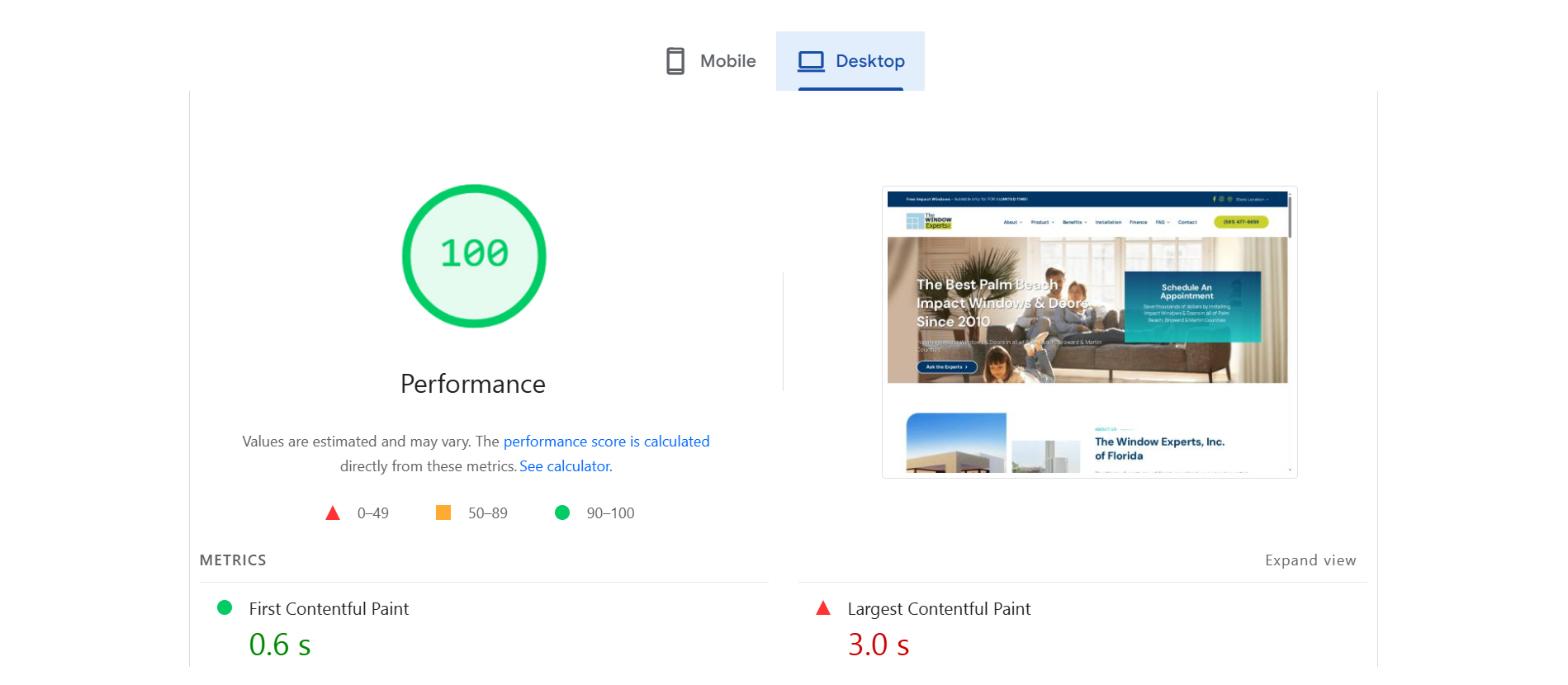Screen dimensions: 1568x685
Task: Click First Contentful Paint green status dot
Action: [225, 608]
